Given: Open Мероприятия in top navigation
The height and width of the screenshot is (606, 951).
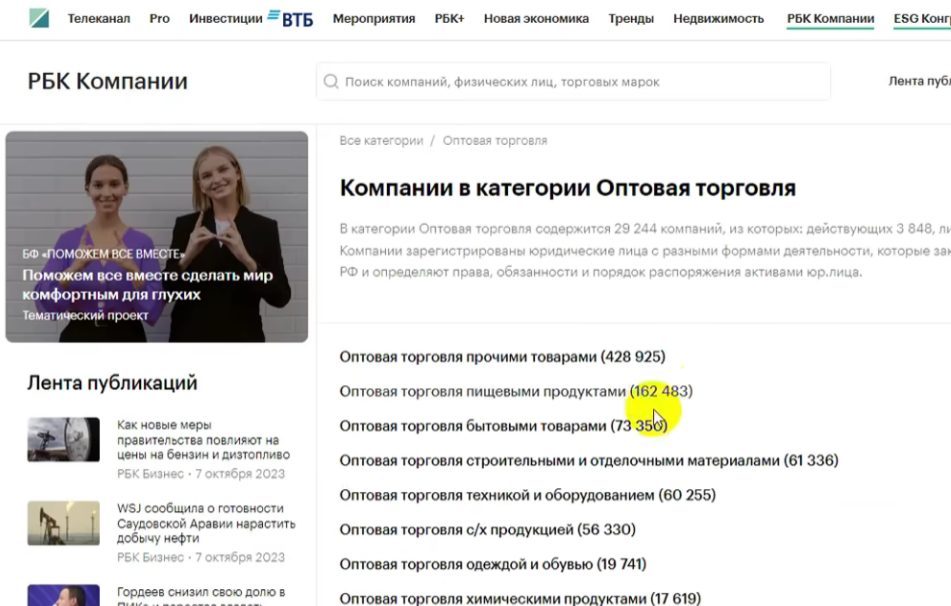Looking at the screenshot, I should 374,19.
